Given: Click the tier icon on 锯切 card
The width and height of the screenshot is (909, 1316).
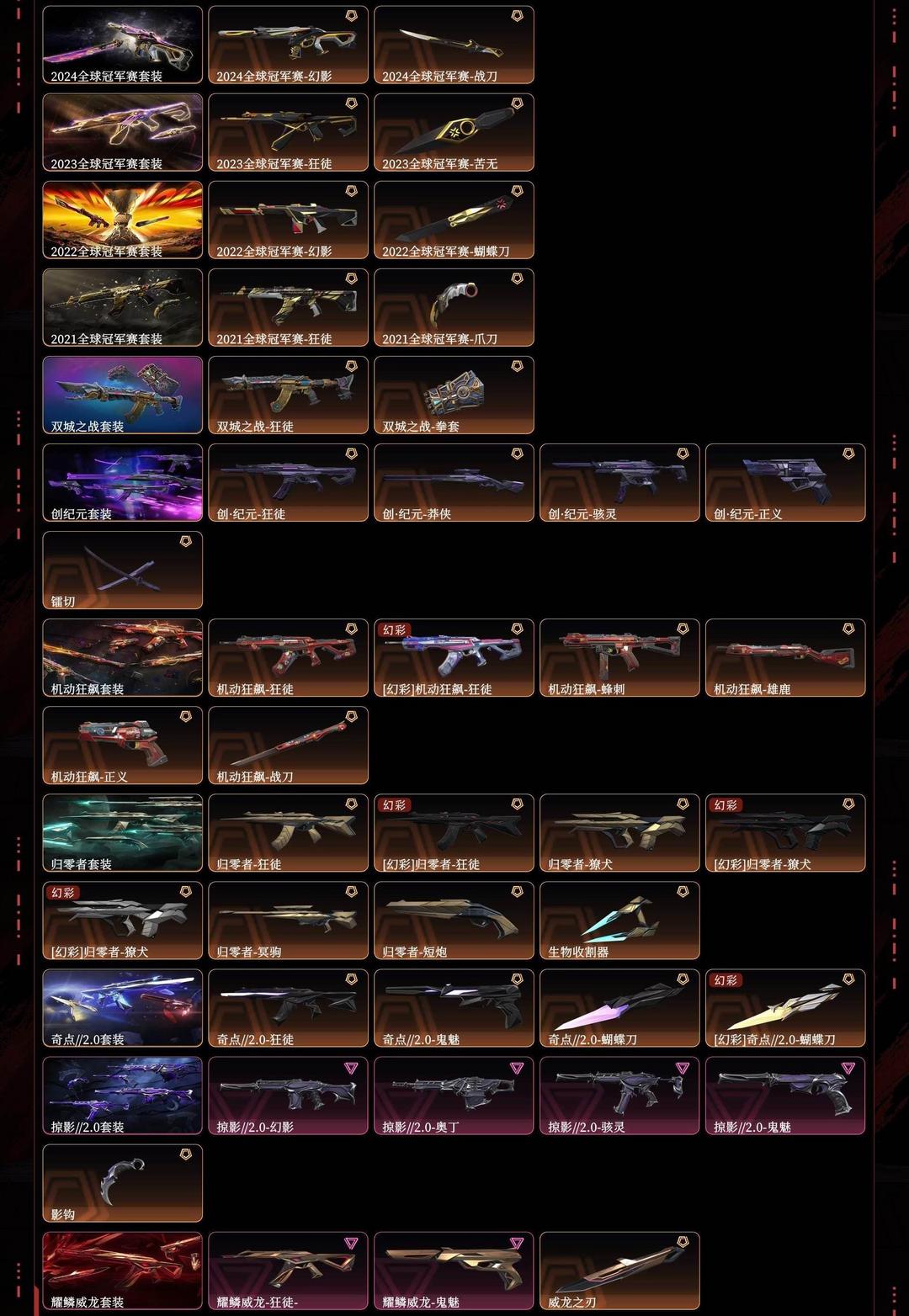Looking at the screenshot, I should click(x=186, y=541).
